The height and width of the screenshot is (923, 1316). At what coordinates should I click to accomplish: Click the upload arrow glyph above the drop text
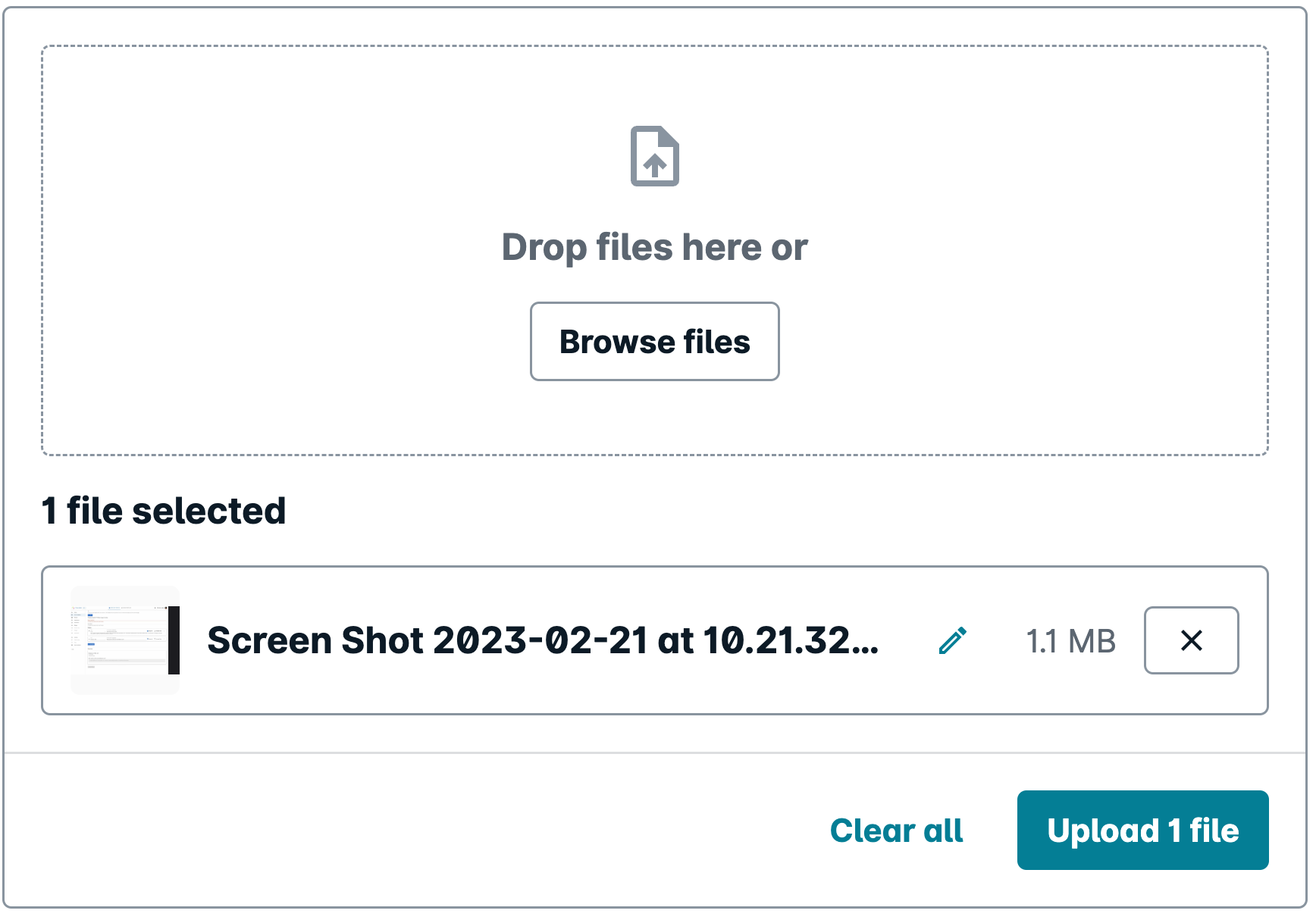654,155
